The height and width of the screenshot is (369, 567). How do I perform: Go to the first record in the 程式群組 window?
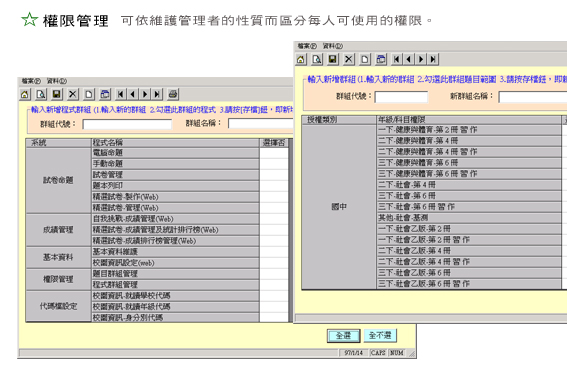121,95
